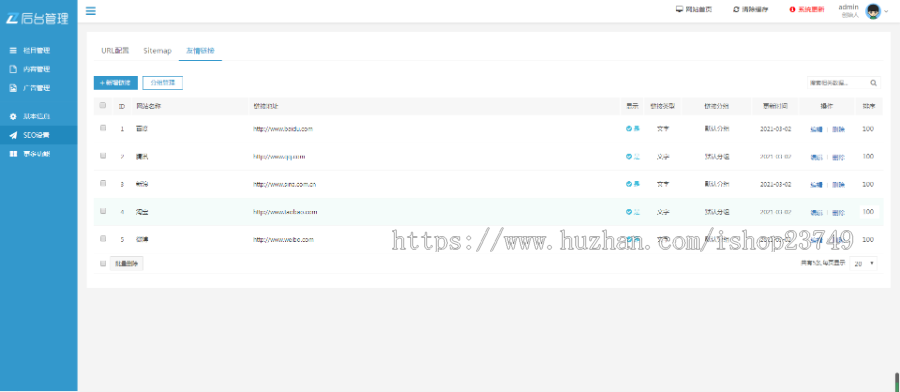The height and width of the screenshot is (392, 900).
Task: Open the per-page count dropdown showing 20
Action: [x=863, y=263]
